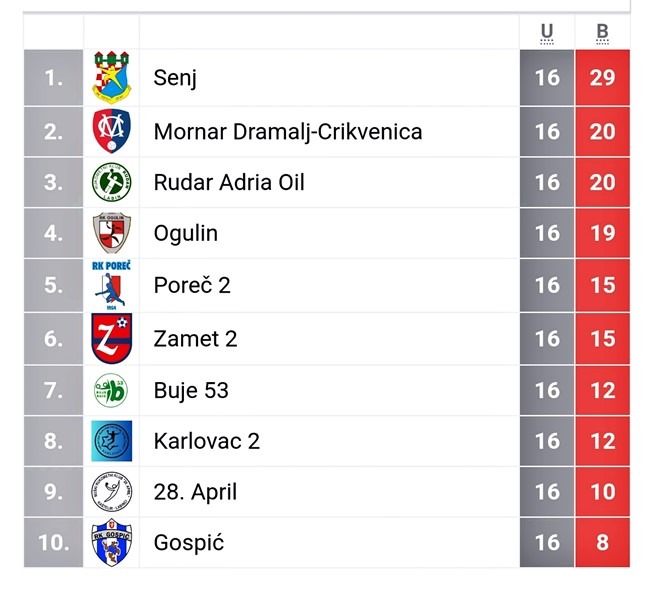The image size is (650, 595).
Task: Click the Buje 53 green club logo
Action: click(x=111, y=390)
